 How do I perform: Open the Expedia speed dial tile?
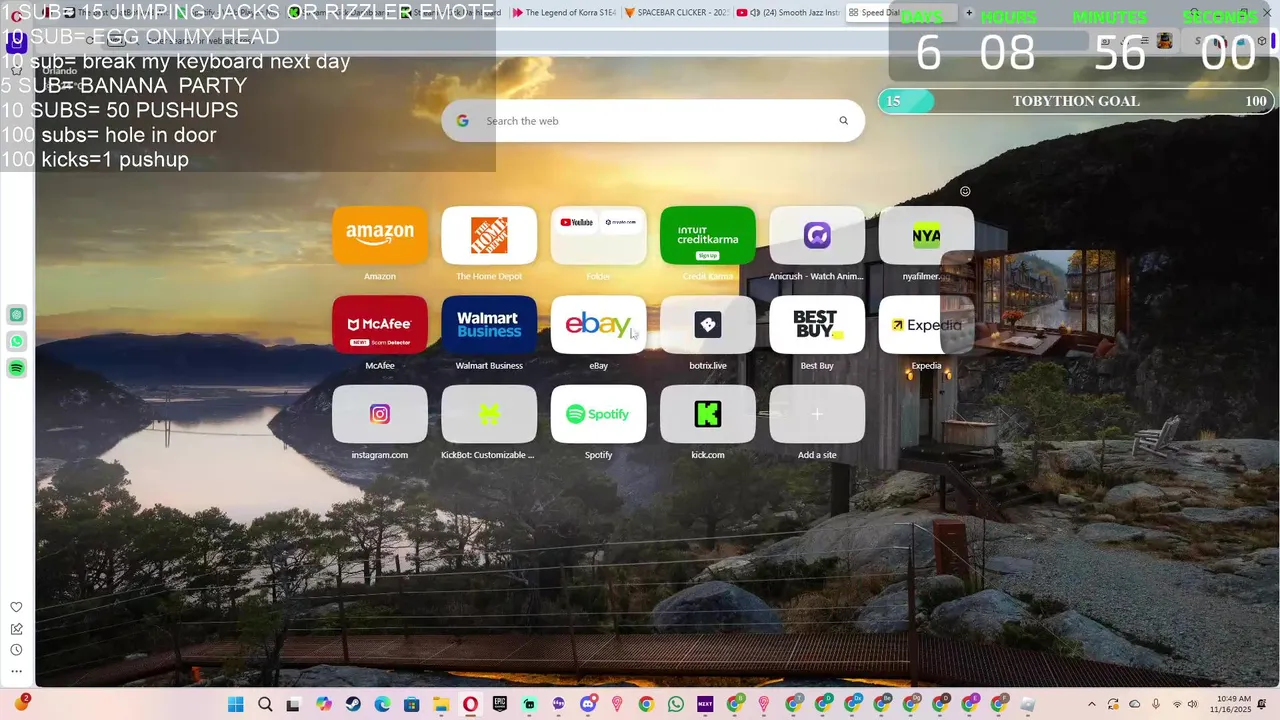(x=926, y=324)
